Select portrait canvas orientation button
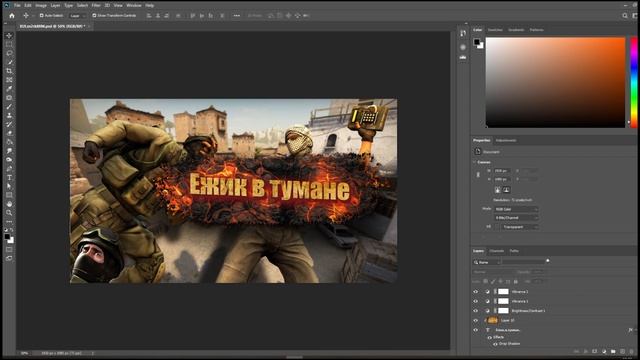 coord(498,190)
